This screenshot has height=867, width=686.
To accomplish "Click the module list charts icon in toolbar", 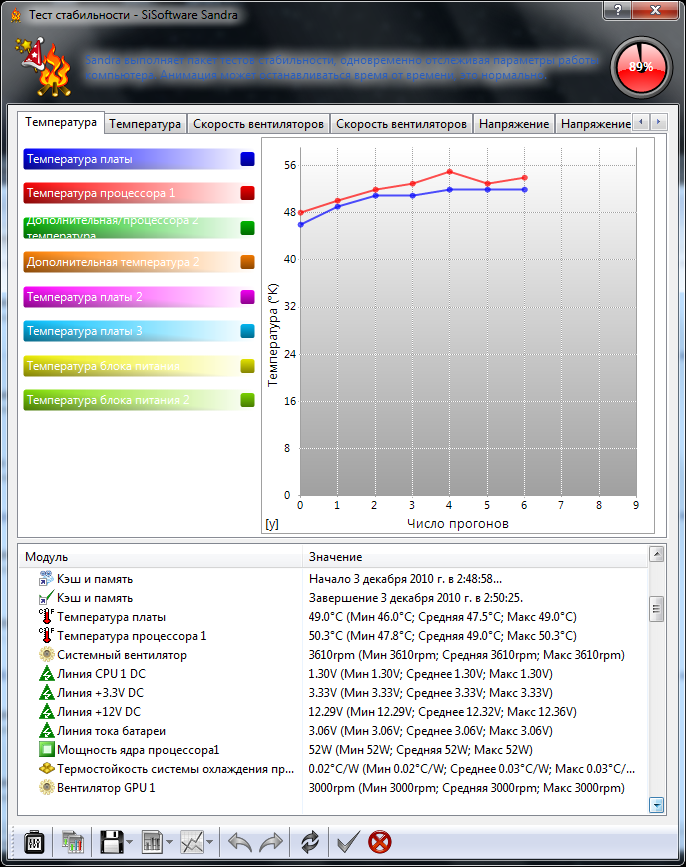I will pos(72,842).
